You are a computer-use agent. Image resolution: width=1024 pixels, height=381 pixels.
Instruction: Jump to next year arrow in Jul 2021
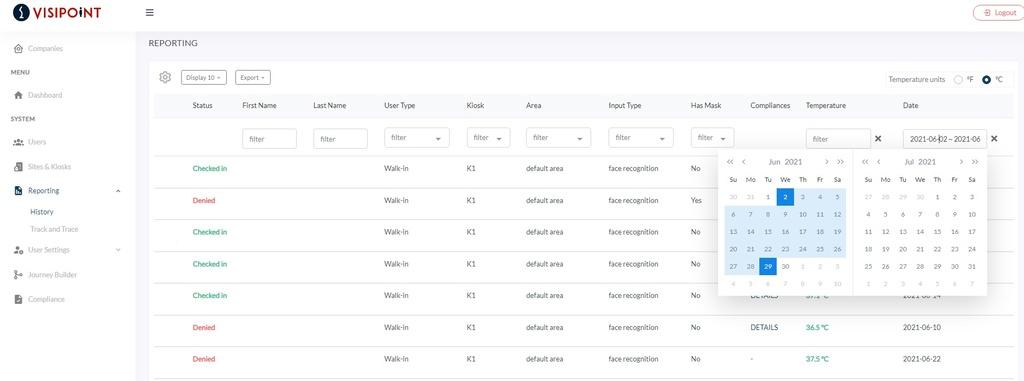click(x=975, y=162)
